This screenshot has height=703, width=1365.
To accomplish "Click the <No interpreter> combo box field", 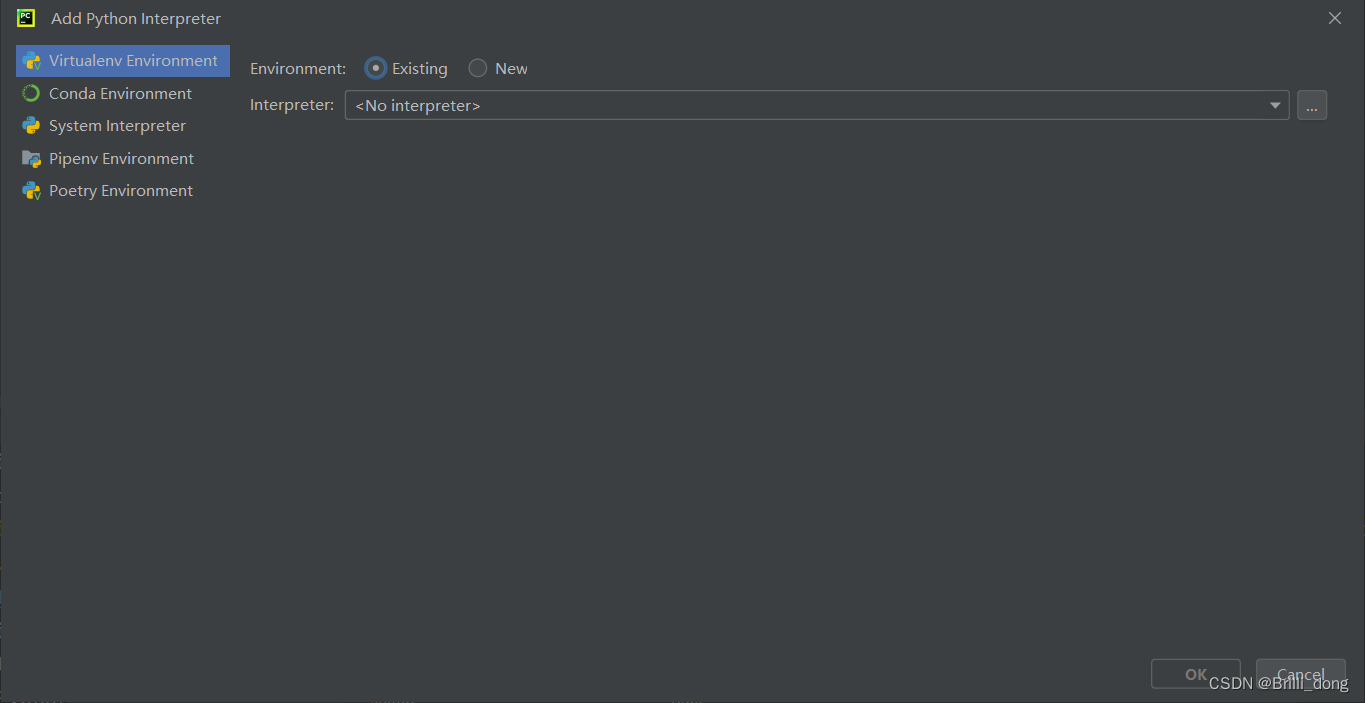I will [817, 105].
